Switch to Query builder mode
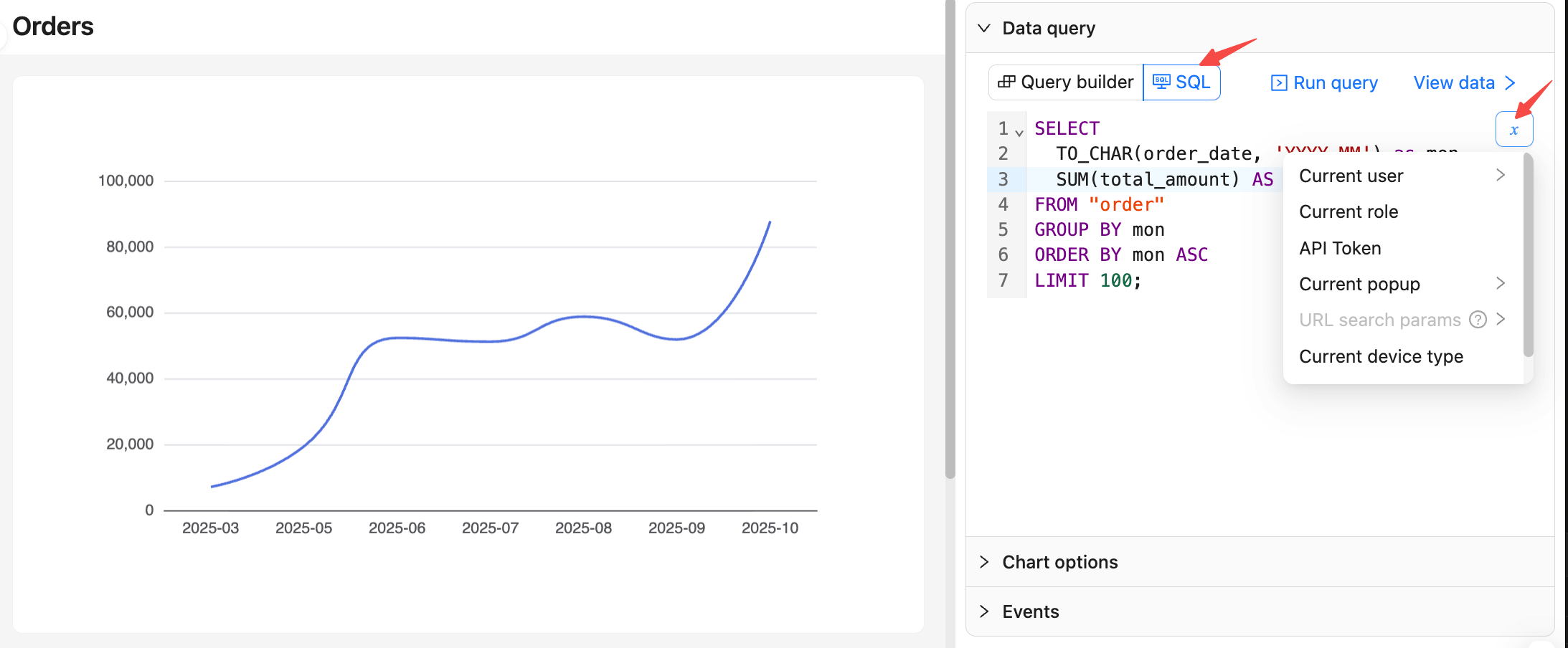 point(1066,82)
